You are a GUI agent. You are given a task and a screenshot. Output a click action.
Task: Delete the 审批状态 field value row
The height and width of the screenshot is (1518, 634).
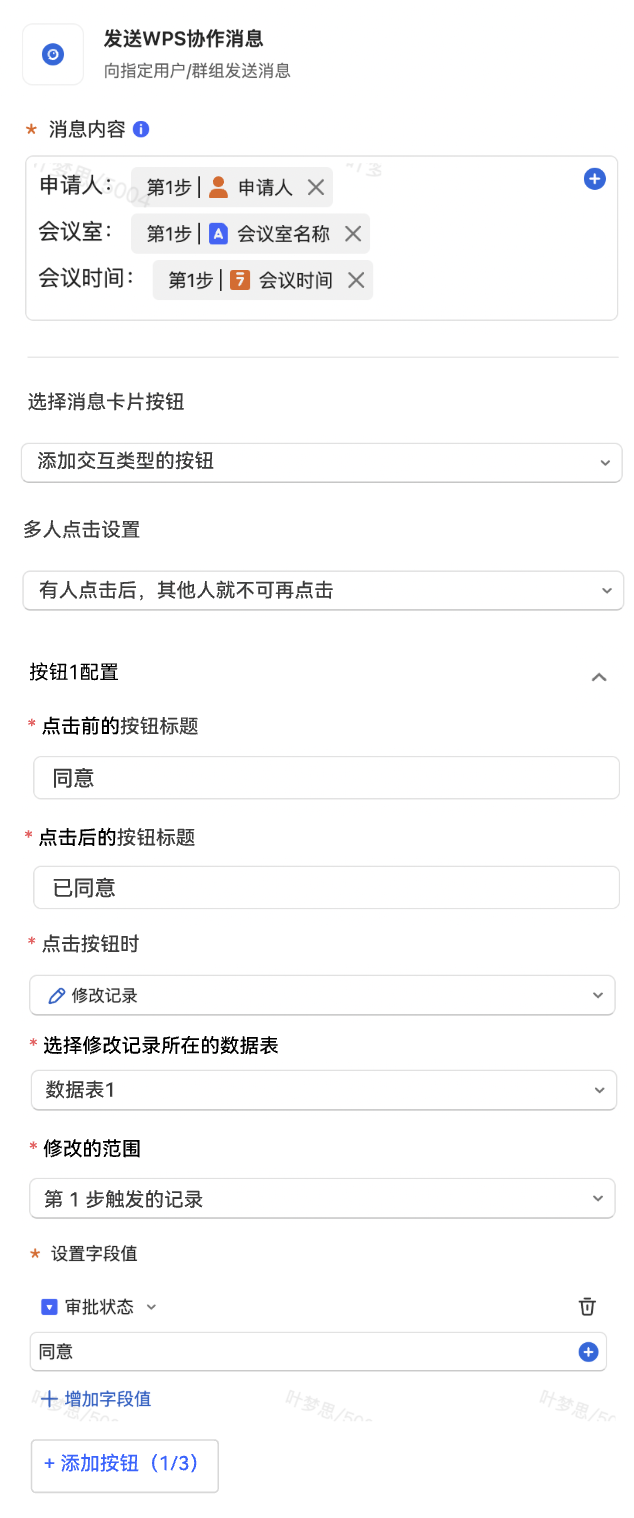pyautogui.click(x=588, y=1306)
